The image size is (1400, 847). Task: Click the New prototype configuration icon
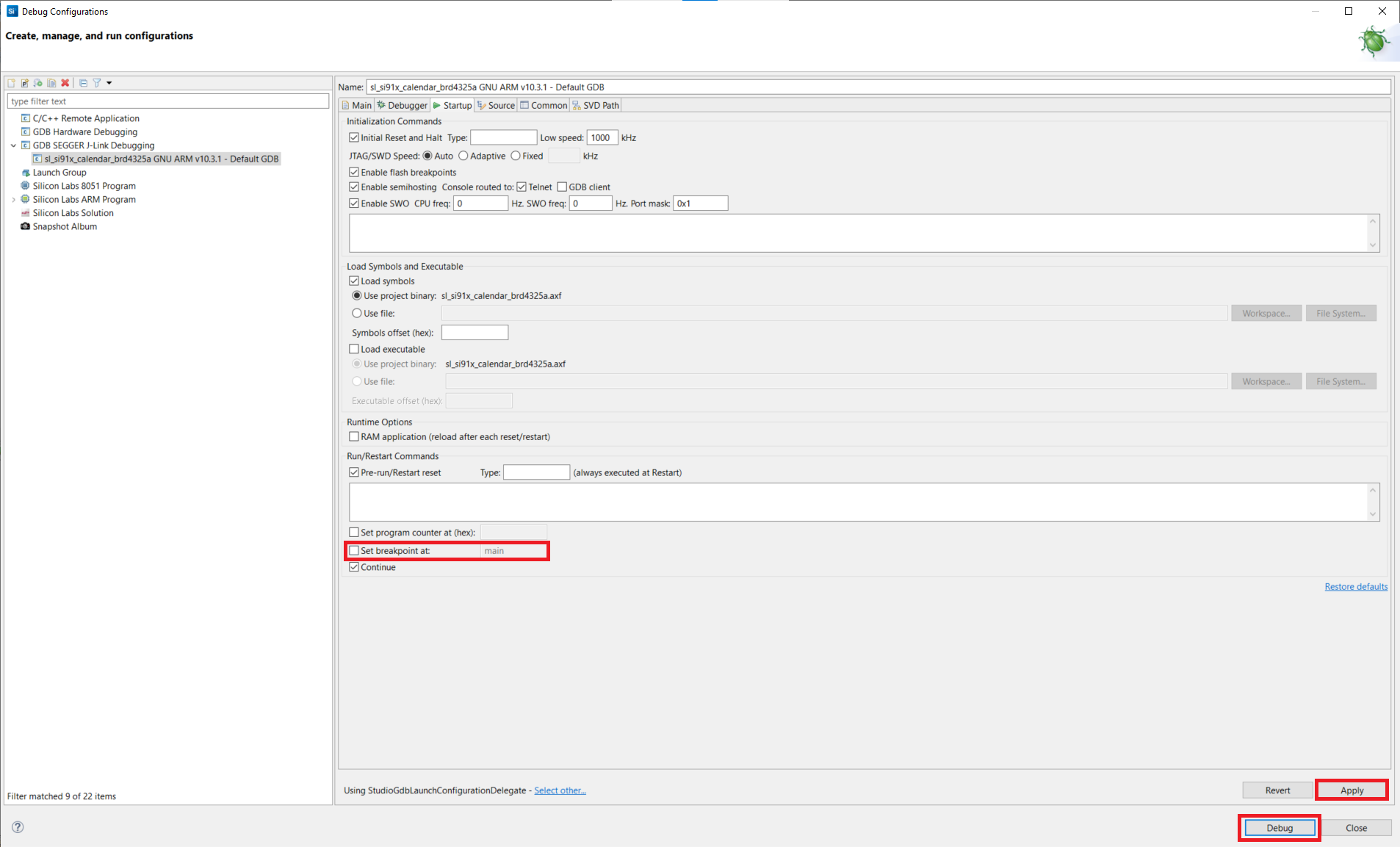click(25, 83)
